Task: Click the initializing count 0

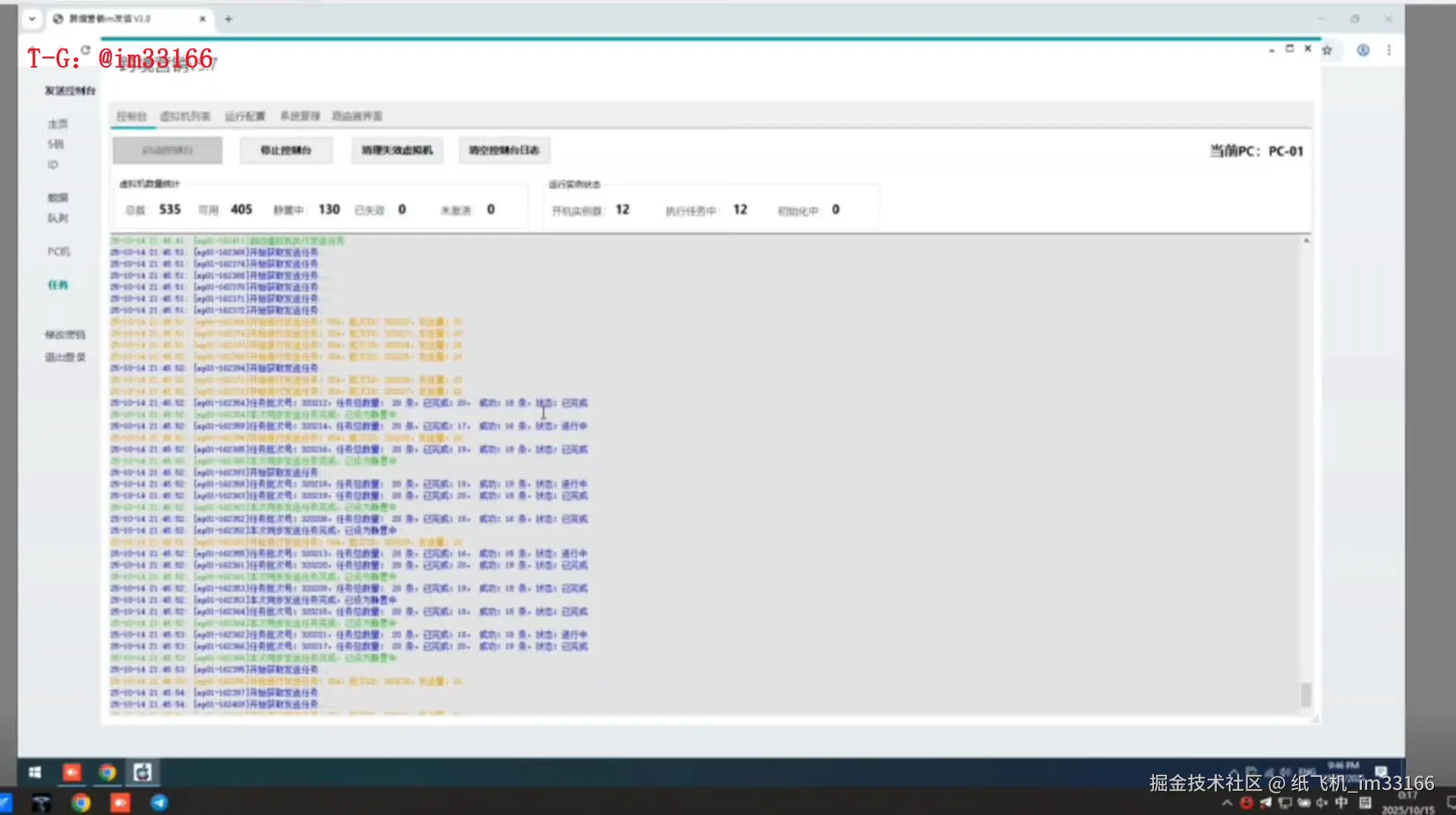Action: [836, 209]
